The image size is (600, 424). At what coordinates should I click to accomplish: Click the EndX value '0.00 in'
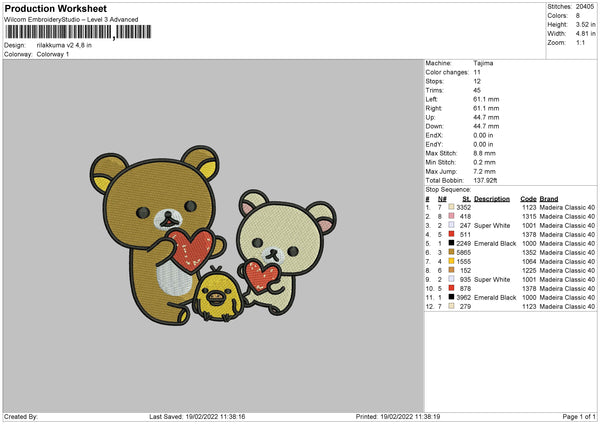(x=483, y=135)
